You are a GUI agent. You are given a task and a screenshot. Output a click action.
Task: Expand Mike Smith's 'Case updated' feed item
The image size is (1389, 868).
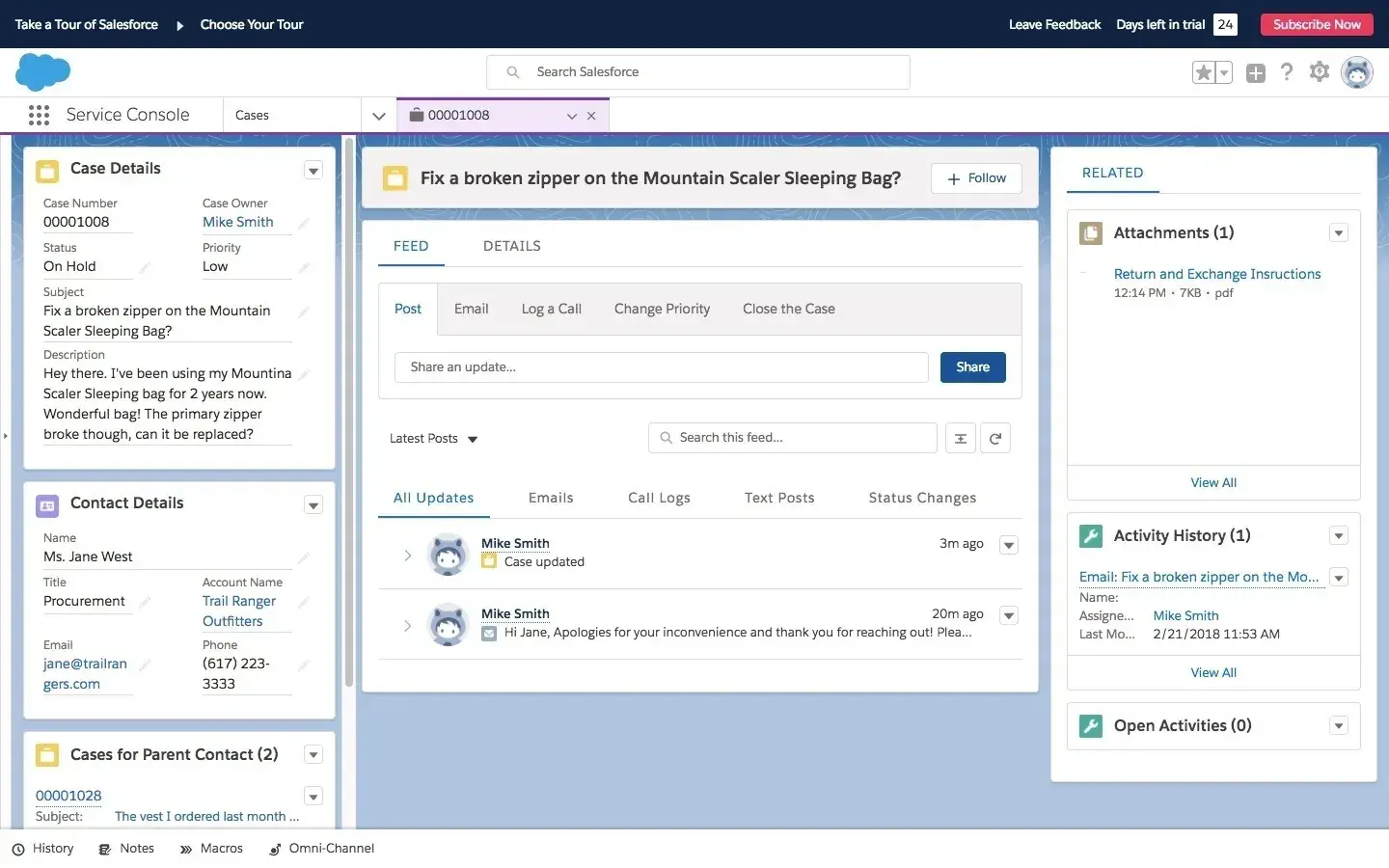click(407, 555)
